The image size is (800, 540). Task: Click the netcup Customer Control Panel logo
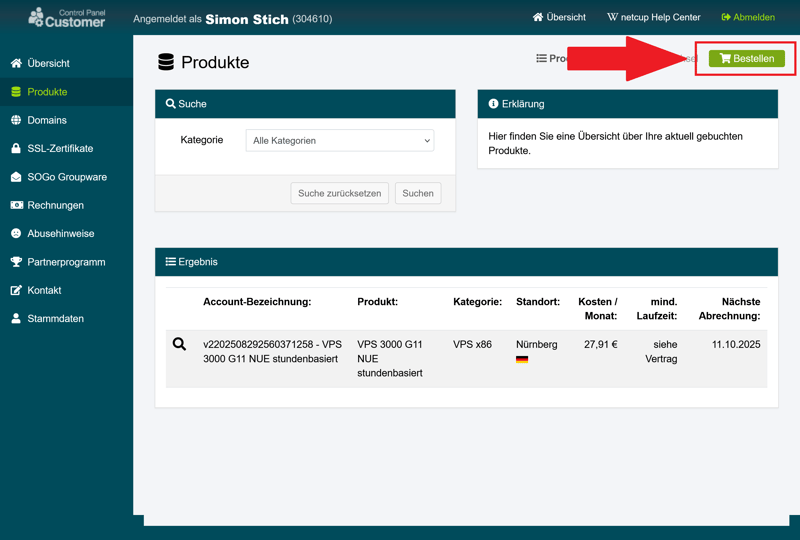click(66, 17)
